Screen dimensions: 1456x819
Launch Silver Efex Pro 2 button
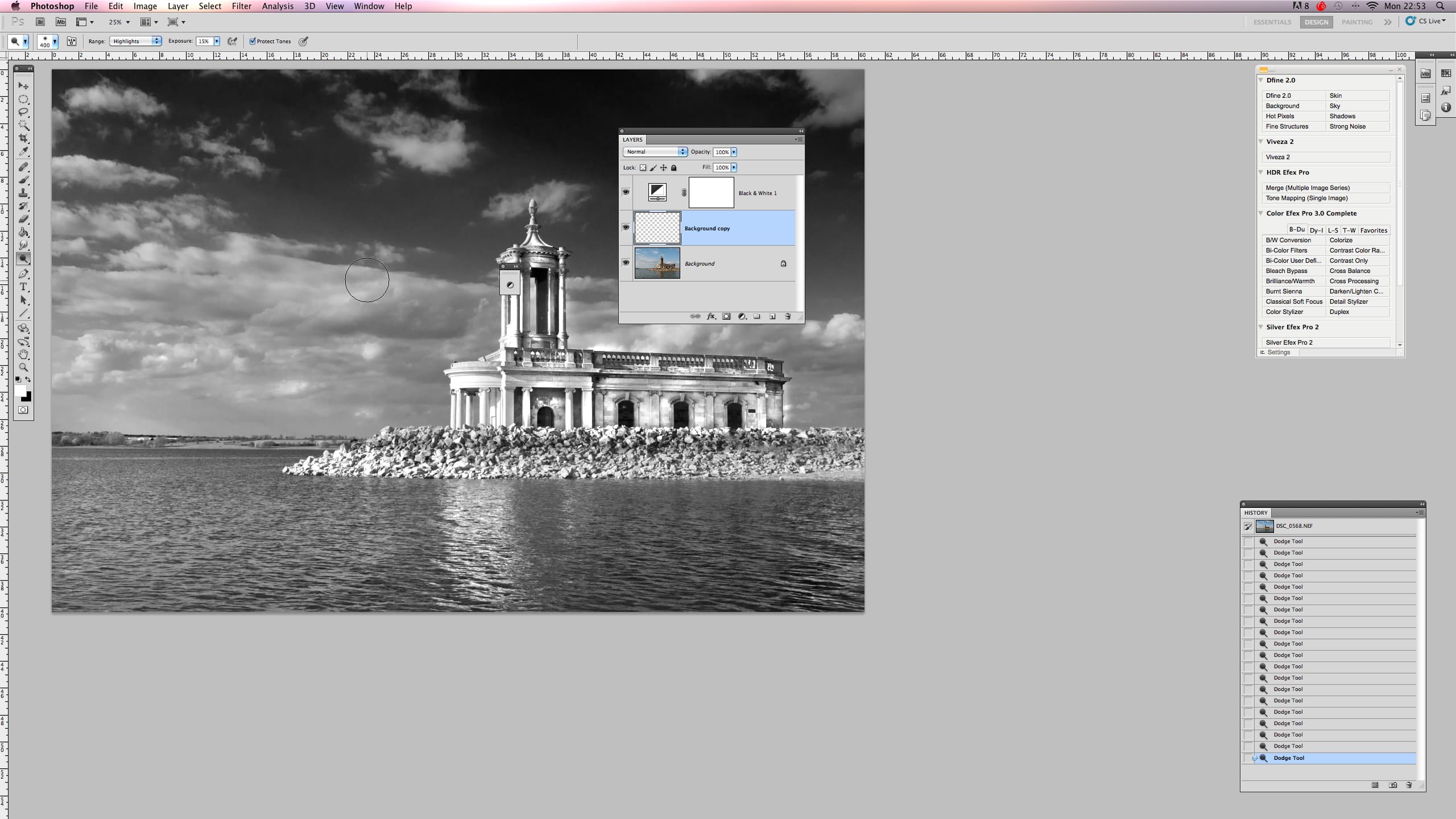coord(1326,342)
